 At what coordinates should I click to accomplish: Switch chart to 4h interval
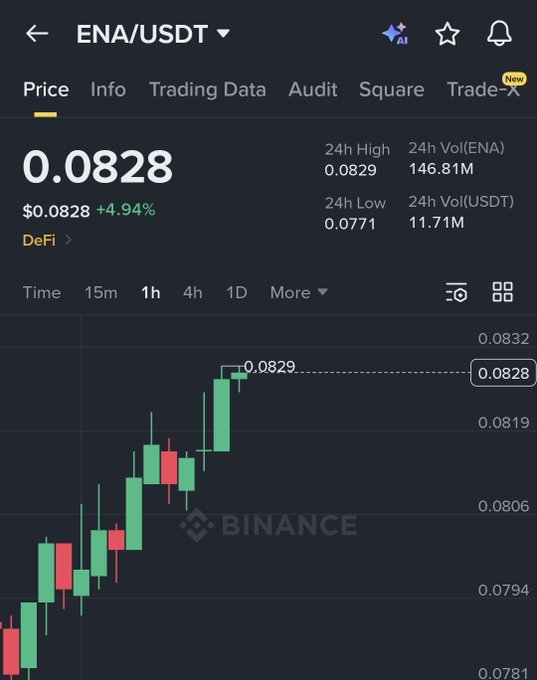[x=193, y=293]
